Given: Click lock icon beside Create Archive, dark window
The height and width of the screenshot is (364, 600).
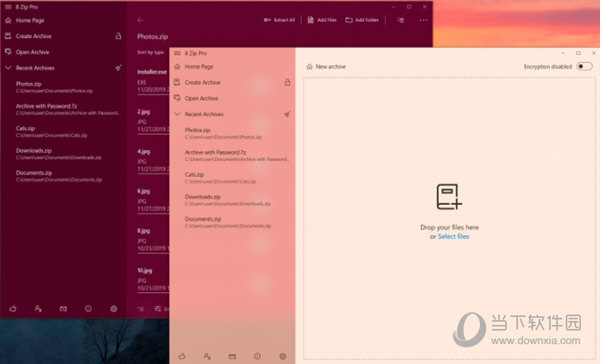Looking at the screenshot, I should [118, 36].
